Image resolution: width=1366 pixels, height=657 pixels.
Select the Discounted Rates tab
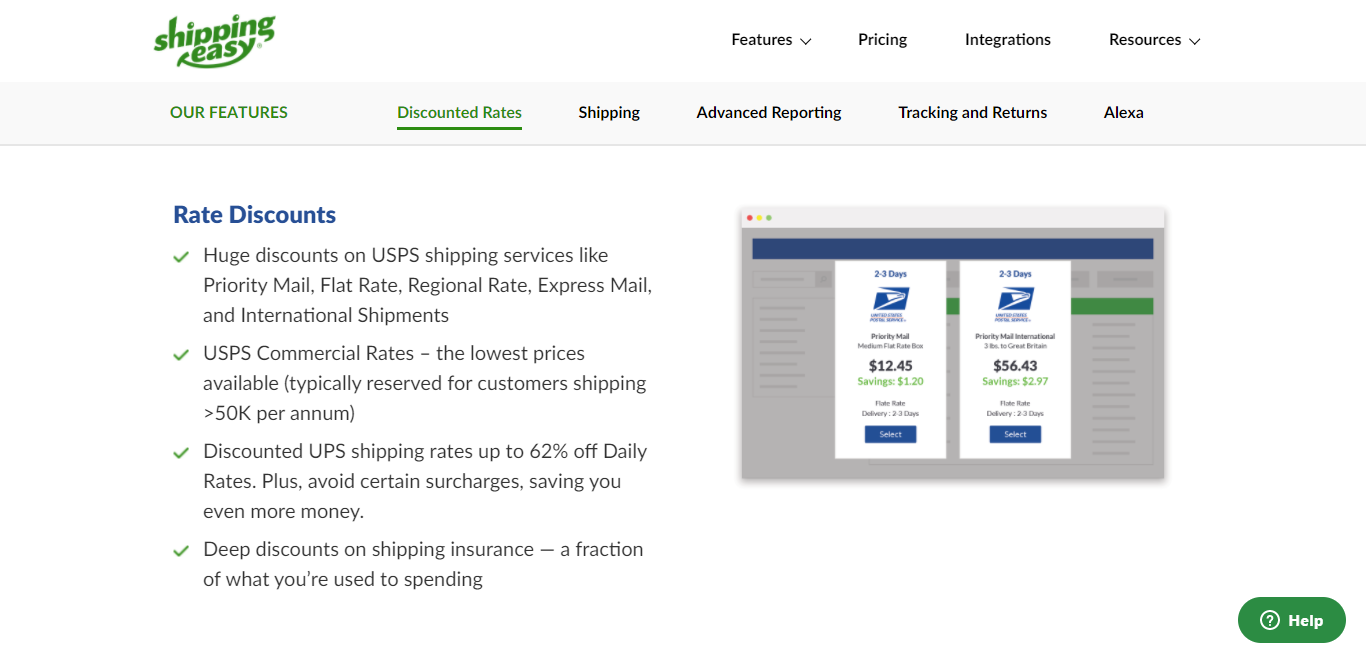[x=459, y=113]
